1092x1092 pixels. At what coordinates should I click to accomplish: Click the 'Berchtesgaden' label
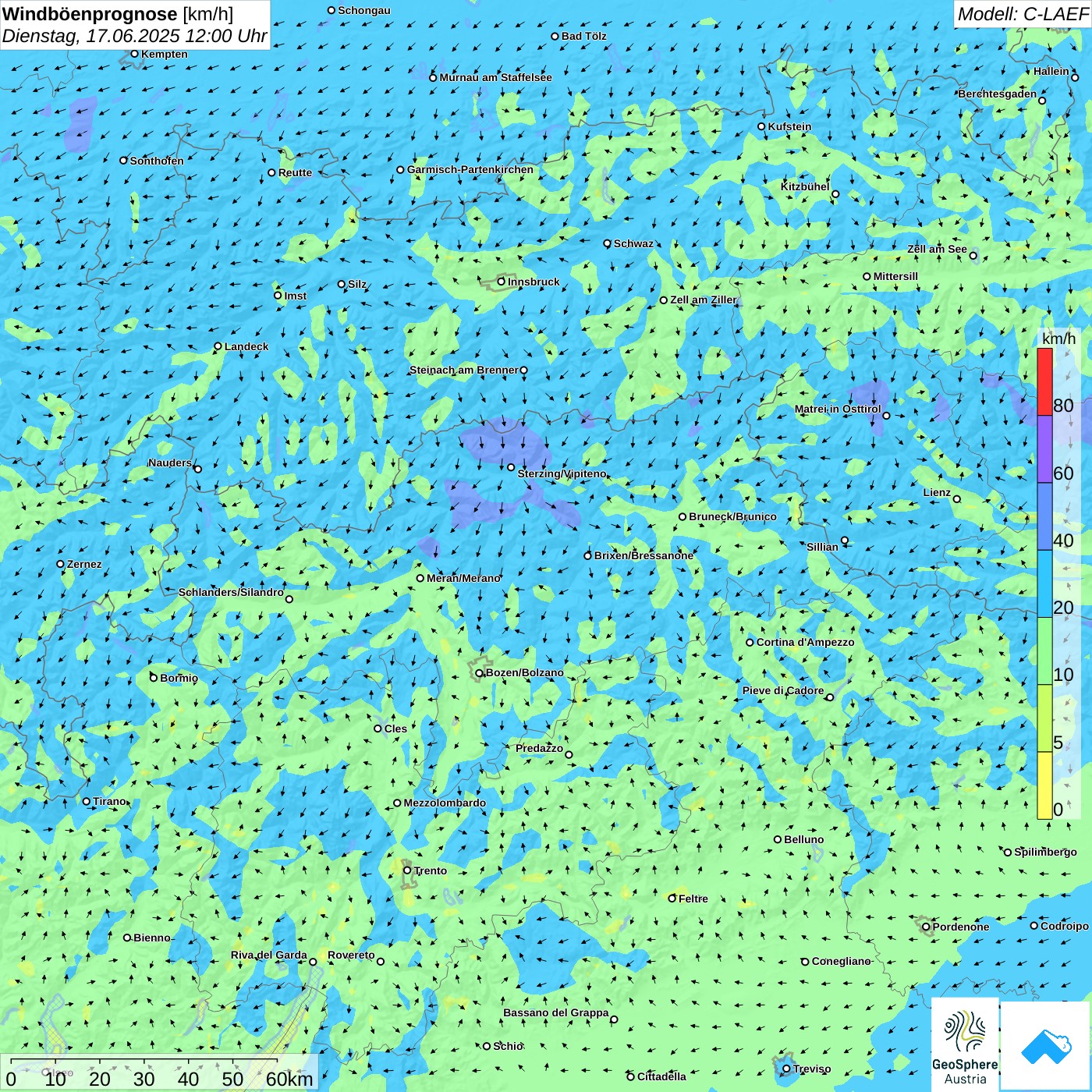pyautogui.click(x=998, y=94)
